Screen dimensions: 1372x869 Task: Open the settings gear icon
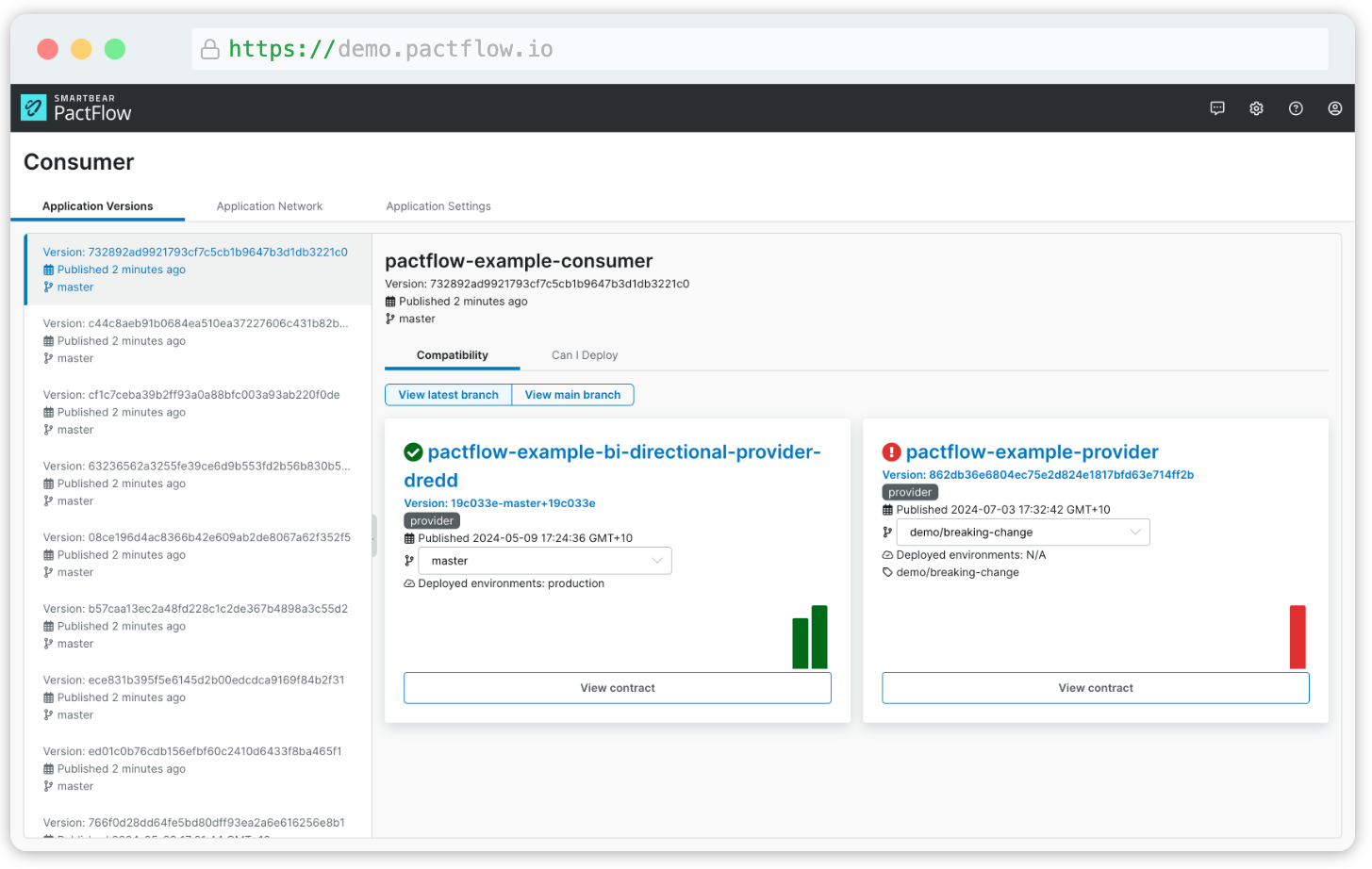tap(1256, 108)
